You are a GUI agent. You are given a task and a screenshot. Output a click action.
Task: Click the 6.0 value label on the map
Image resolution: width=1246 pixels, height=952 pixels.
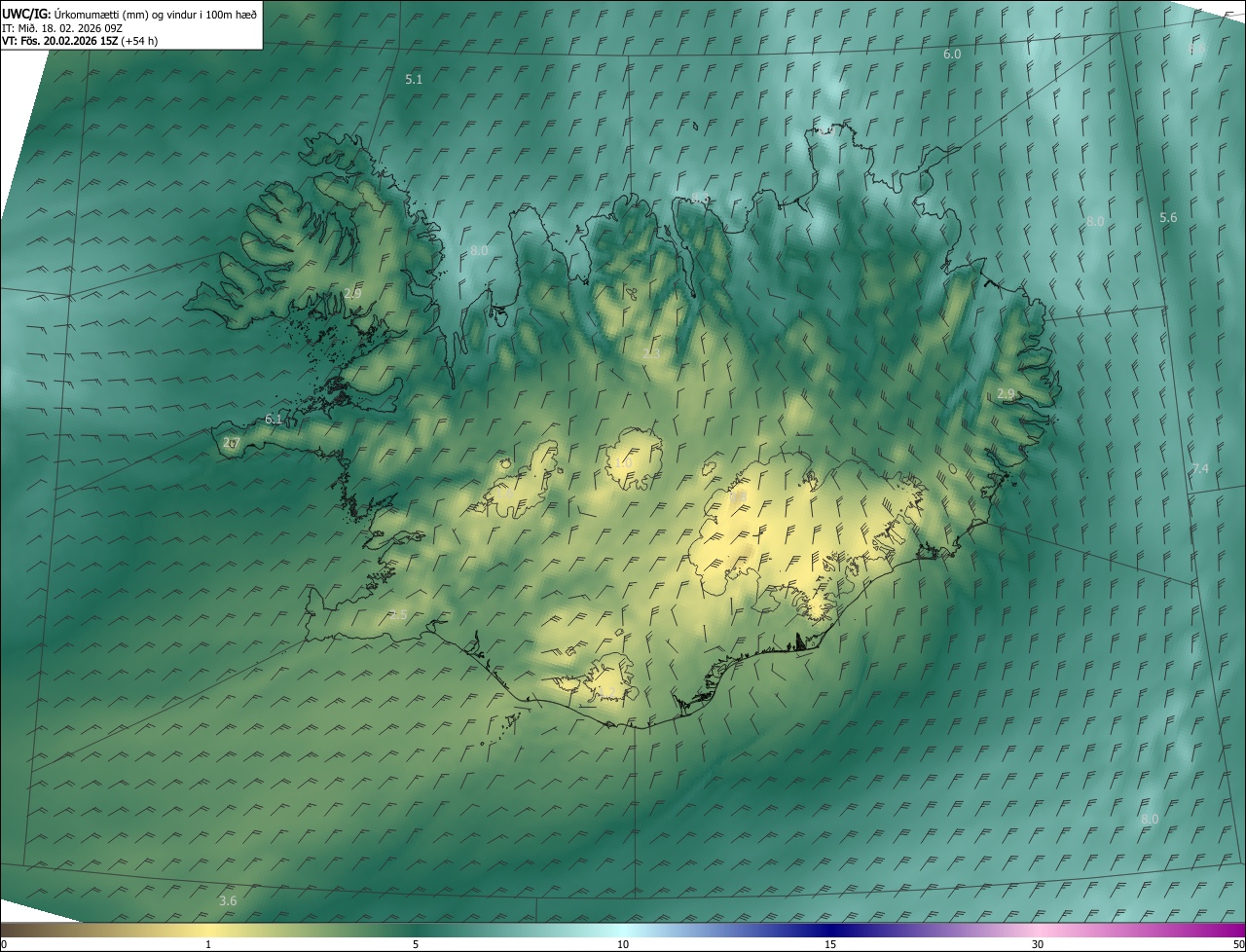[x=952, y=55]
